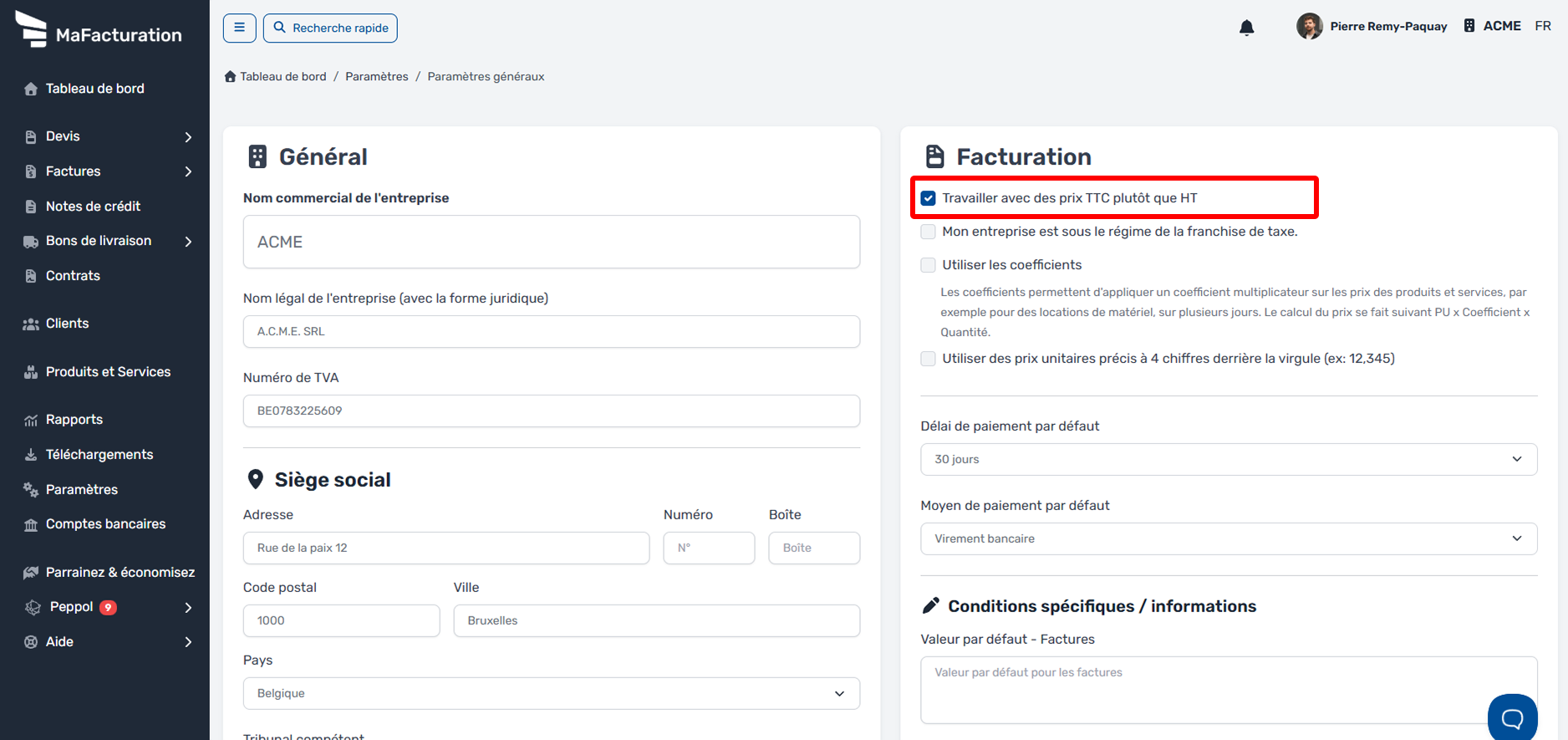Click the Comptes bancaires bank icon
The image size is (1568, 740).
31,525
